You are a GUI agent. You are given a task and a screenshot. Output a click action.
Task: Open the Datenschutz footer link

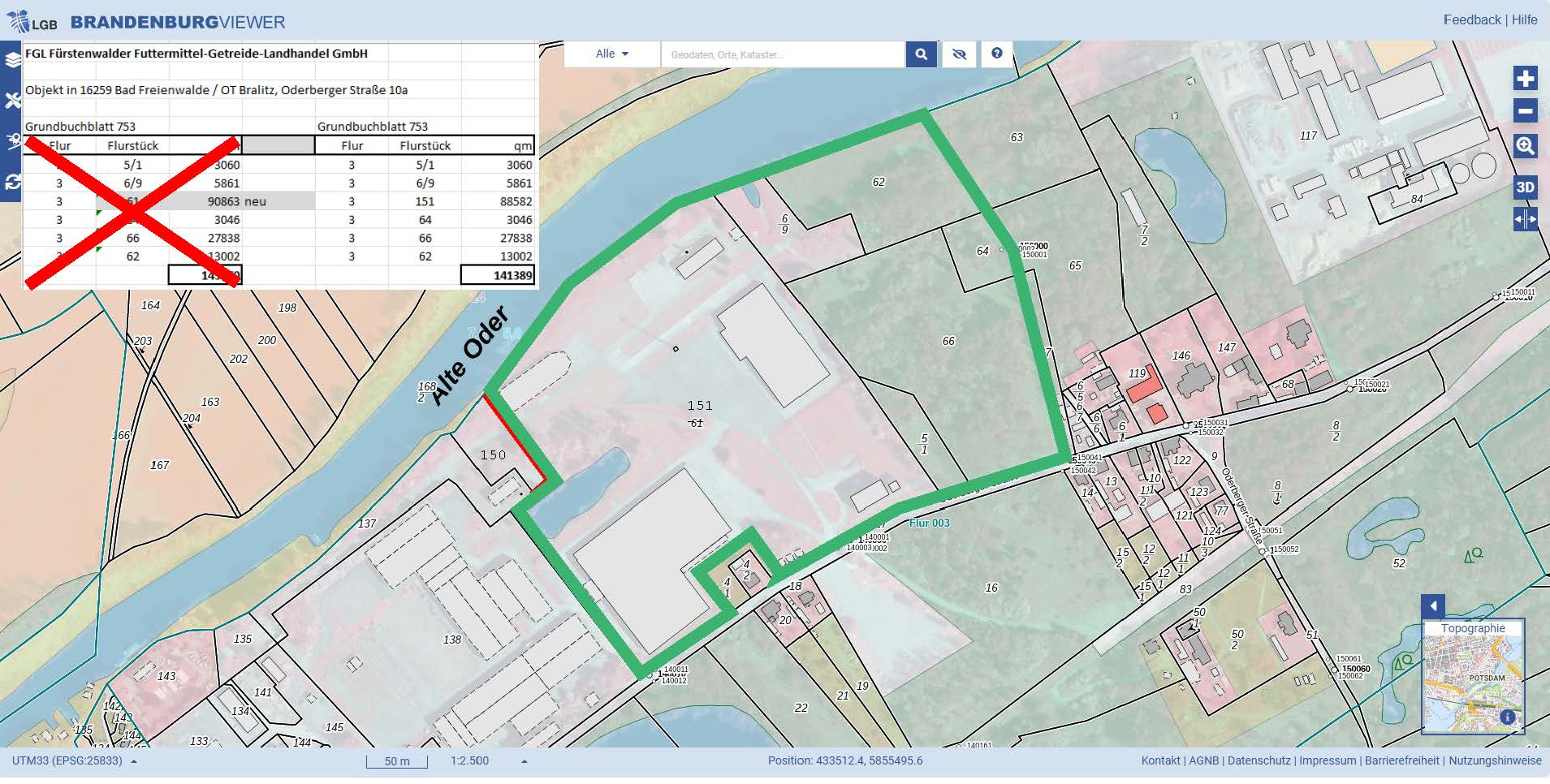click(x=1259, y=761)
